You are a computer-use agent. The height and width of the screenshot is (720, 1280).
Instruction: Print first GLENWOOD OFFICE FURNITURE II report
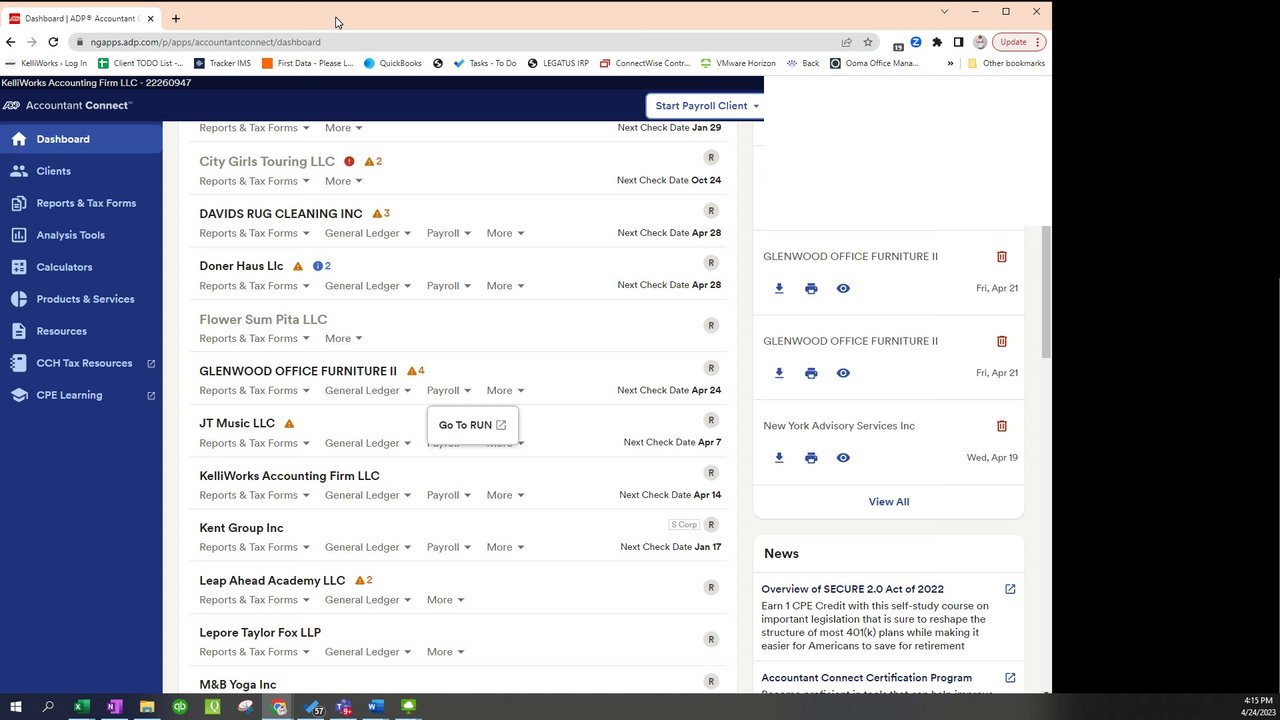click(811, 289)
